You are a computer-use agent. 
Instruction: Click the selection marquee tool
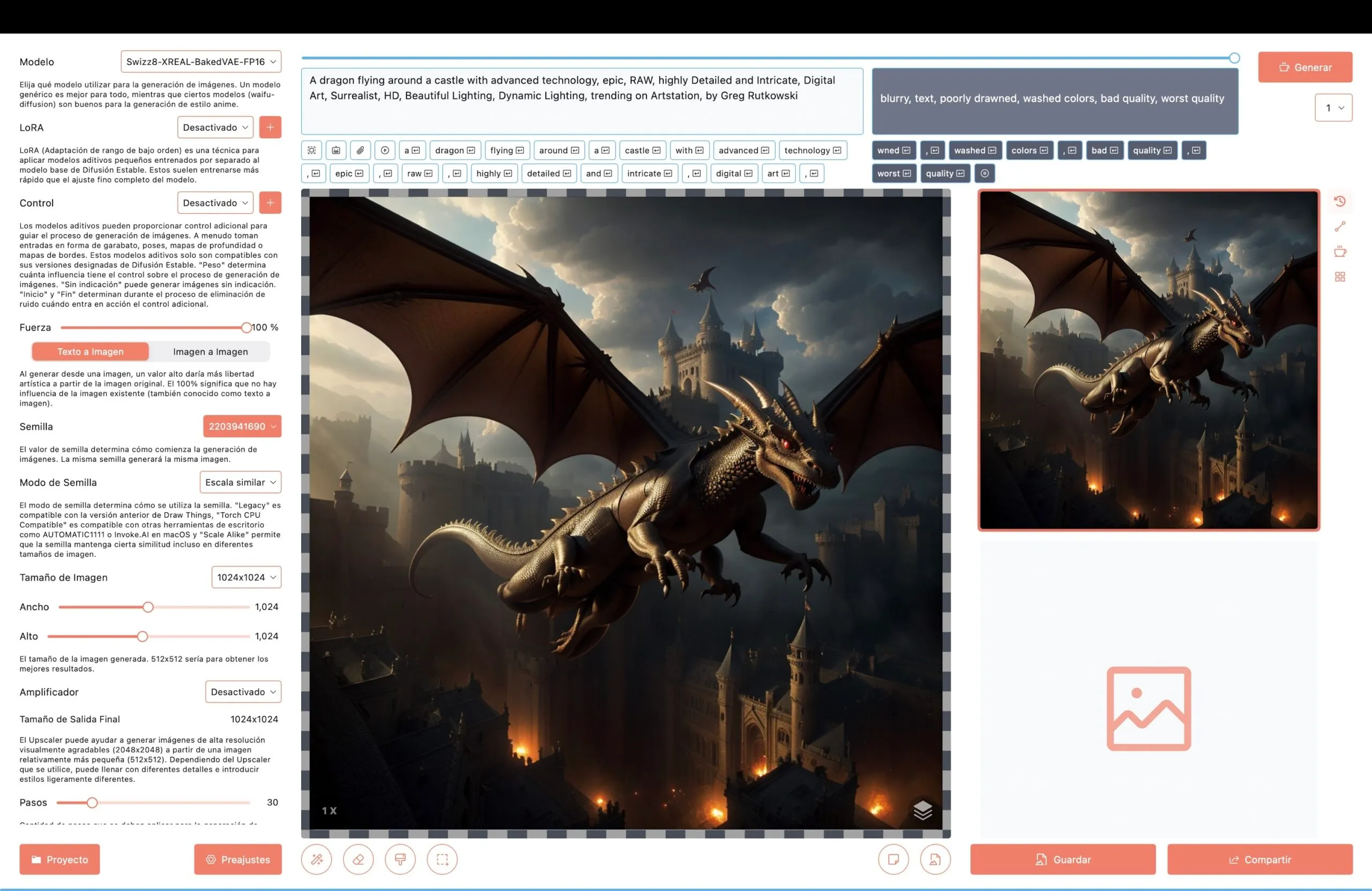tap(442, 859)
